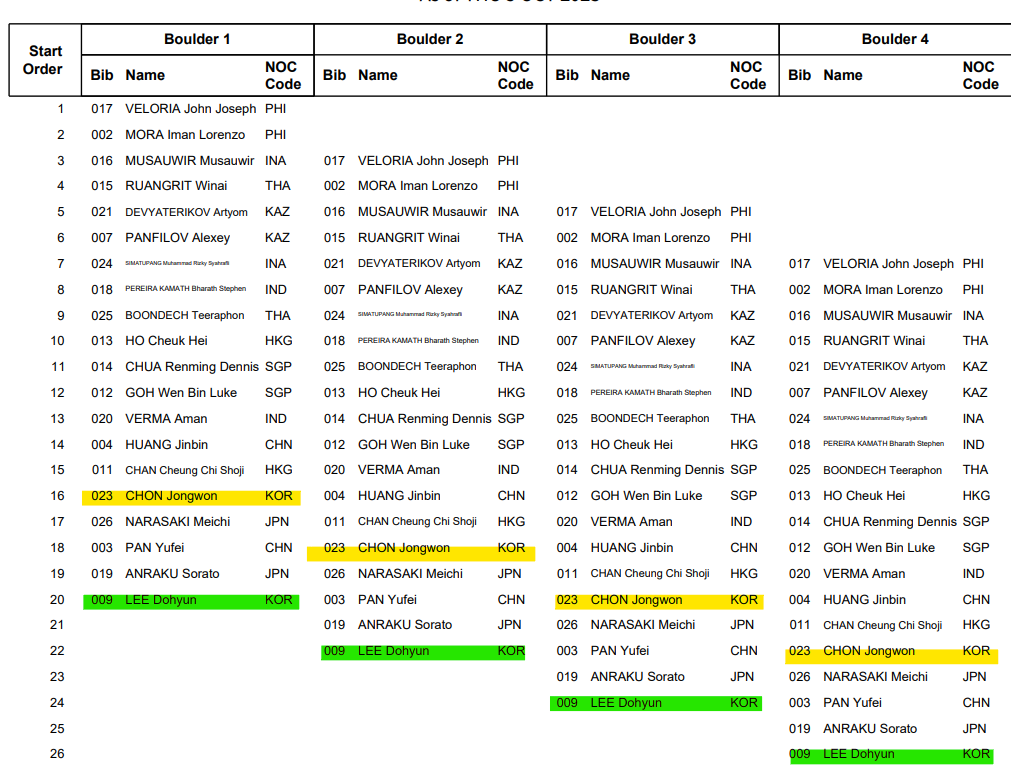1011x767 pixels.
Task: Select the Boulder 2 column header
Action: coord(430,39)
